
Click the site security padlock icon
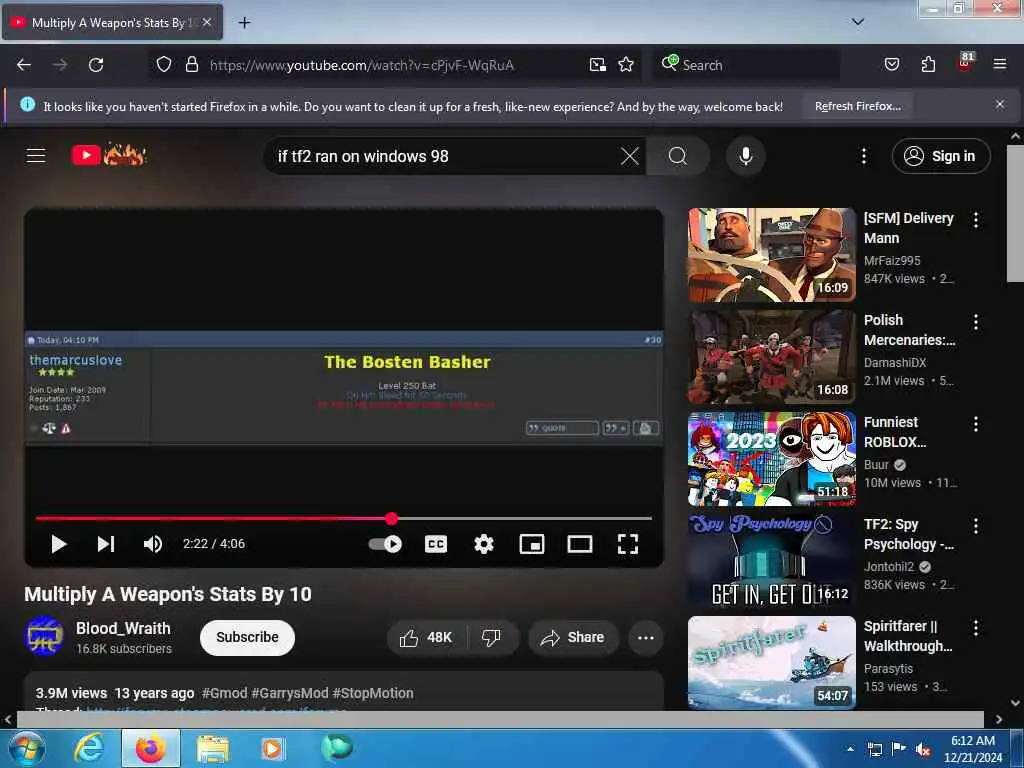(191, 65)
